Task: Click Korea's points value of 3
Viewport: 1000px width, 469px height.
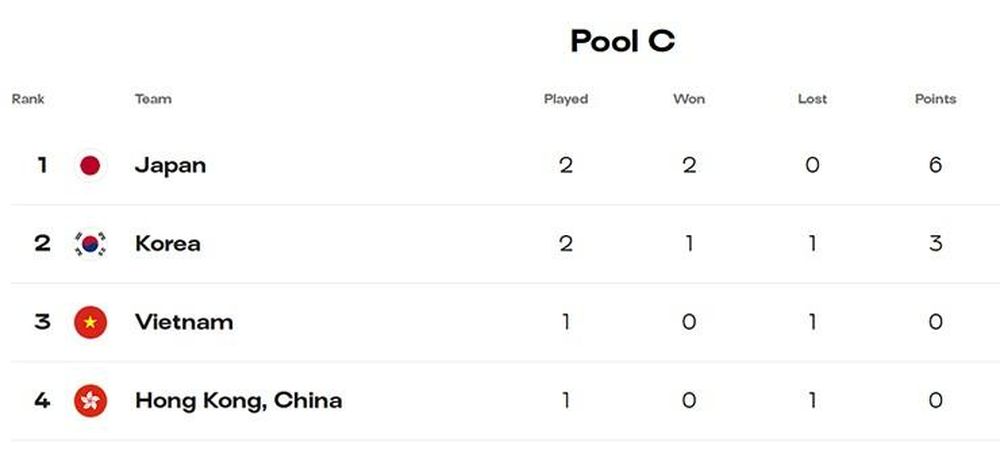Action: [936, 244]
